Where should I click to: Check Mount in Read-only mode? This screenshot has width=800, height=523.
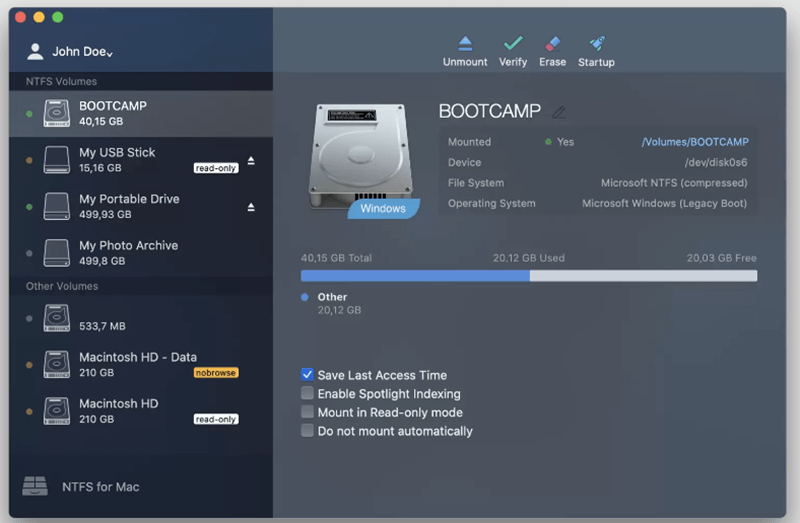[308, 412]
